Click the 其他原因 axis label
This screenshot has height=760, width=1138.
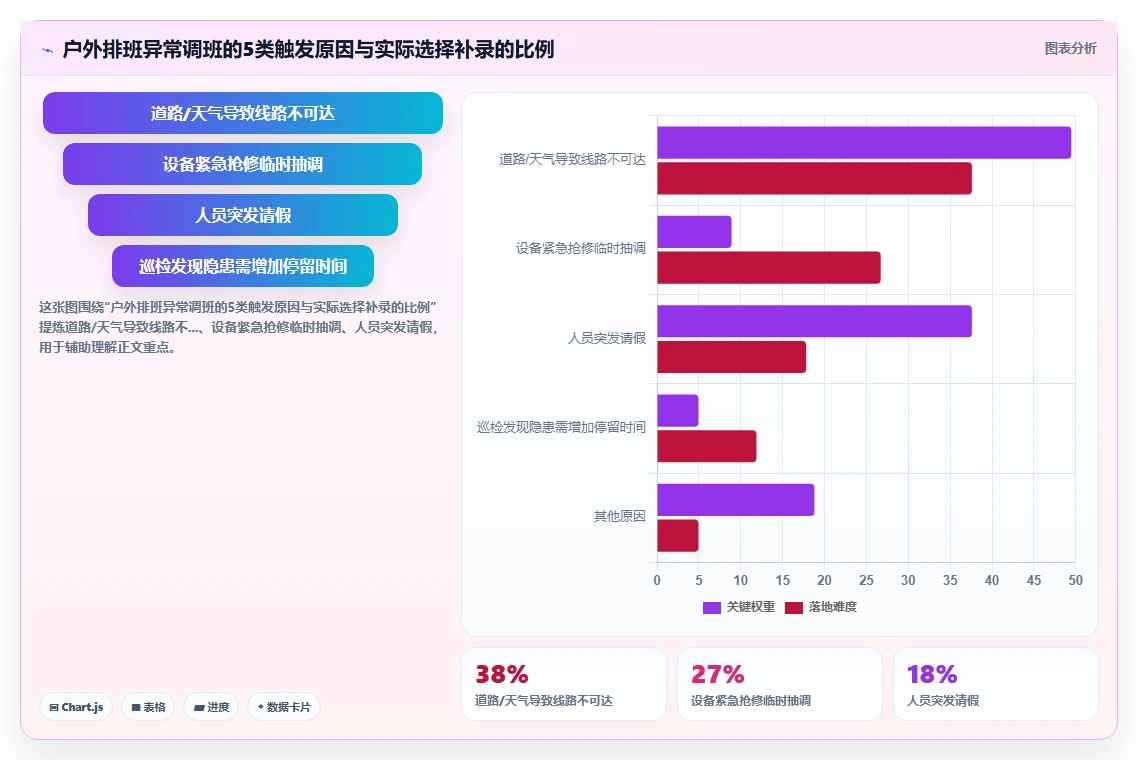click(x=619, y=516)
